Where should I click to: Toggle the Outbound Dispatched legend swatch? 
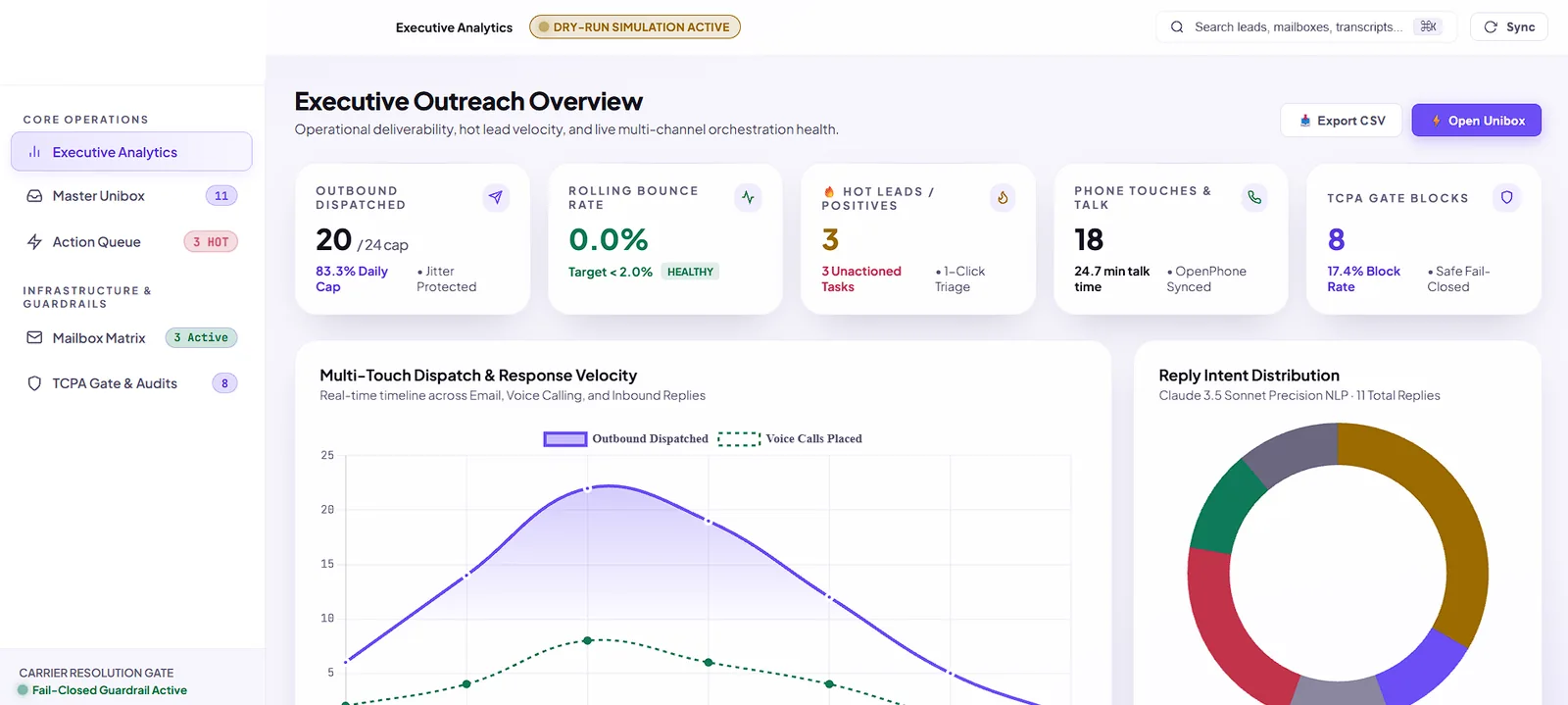coord(565,439)
